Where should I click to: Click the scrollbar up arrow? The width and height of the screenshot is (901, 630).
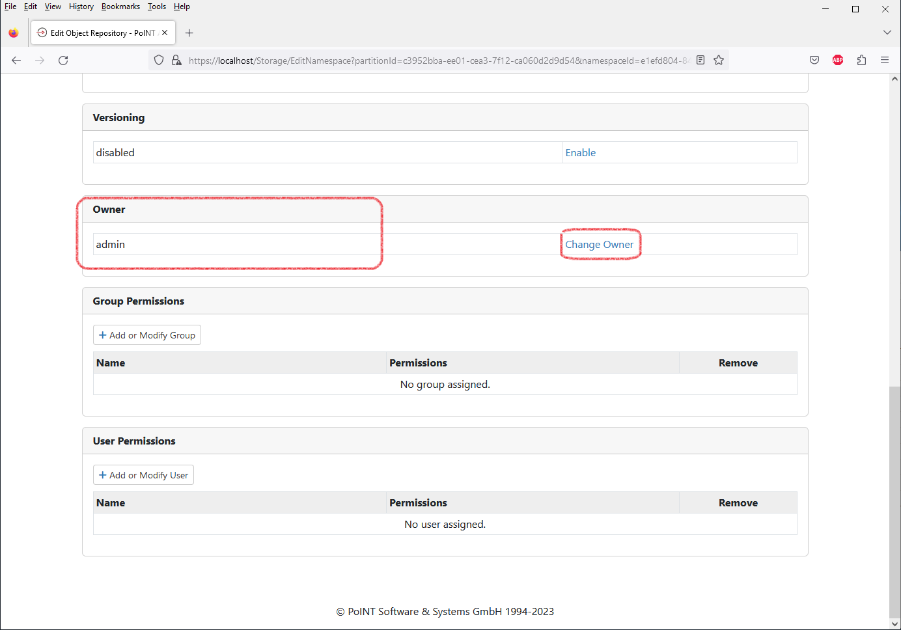[x=895, y=79]
